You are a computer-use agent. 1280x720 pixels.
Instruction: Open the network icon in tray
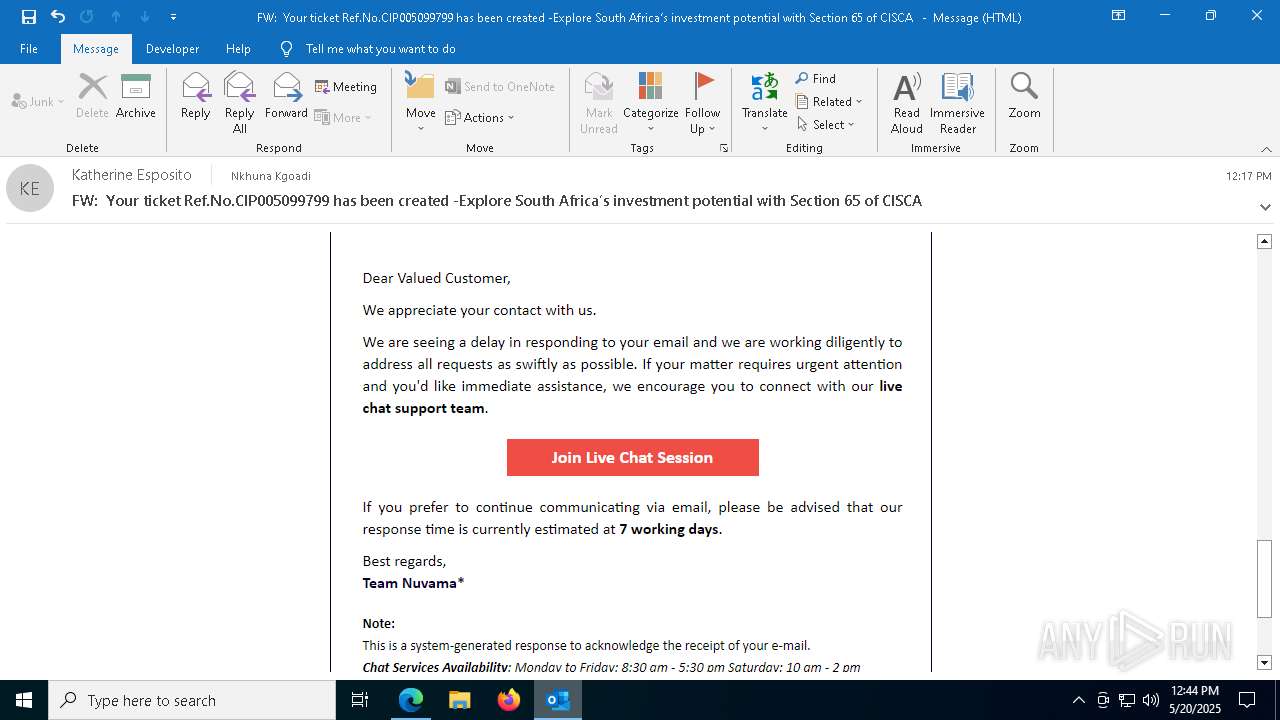pos(1127,700)
